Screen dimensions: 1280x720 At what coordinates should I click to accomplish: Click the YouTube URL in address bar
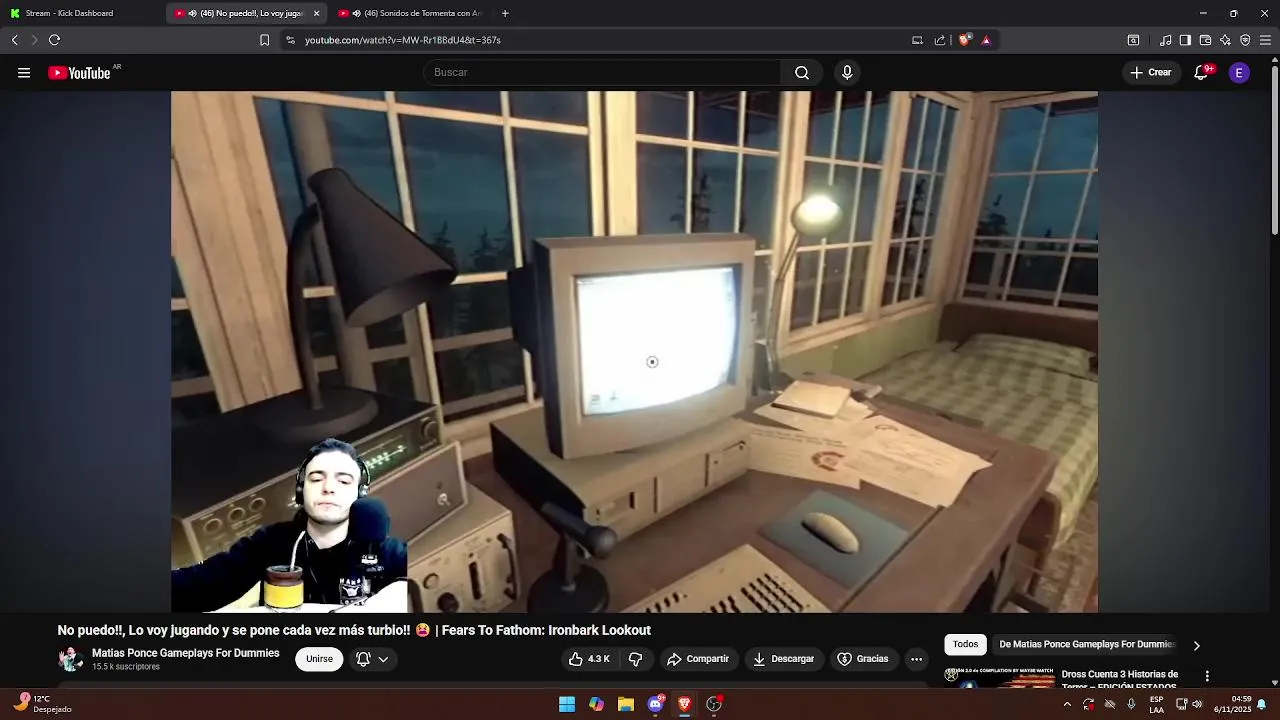tap(403, 40)
